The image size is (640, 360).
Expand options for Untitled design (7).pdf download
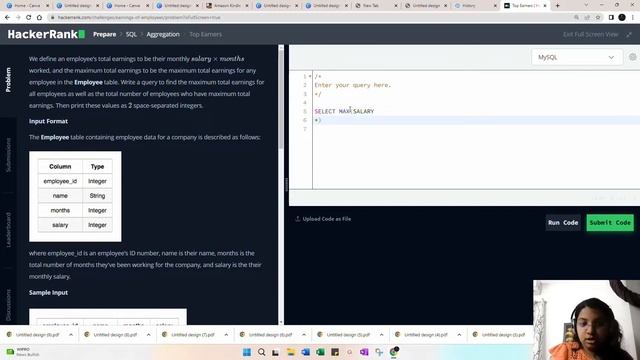coord(226,335)
